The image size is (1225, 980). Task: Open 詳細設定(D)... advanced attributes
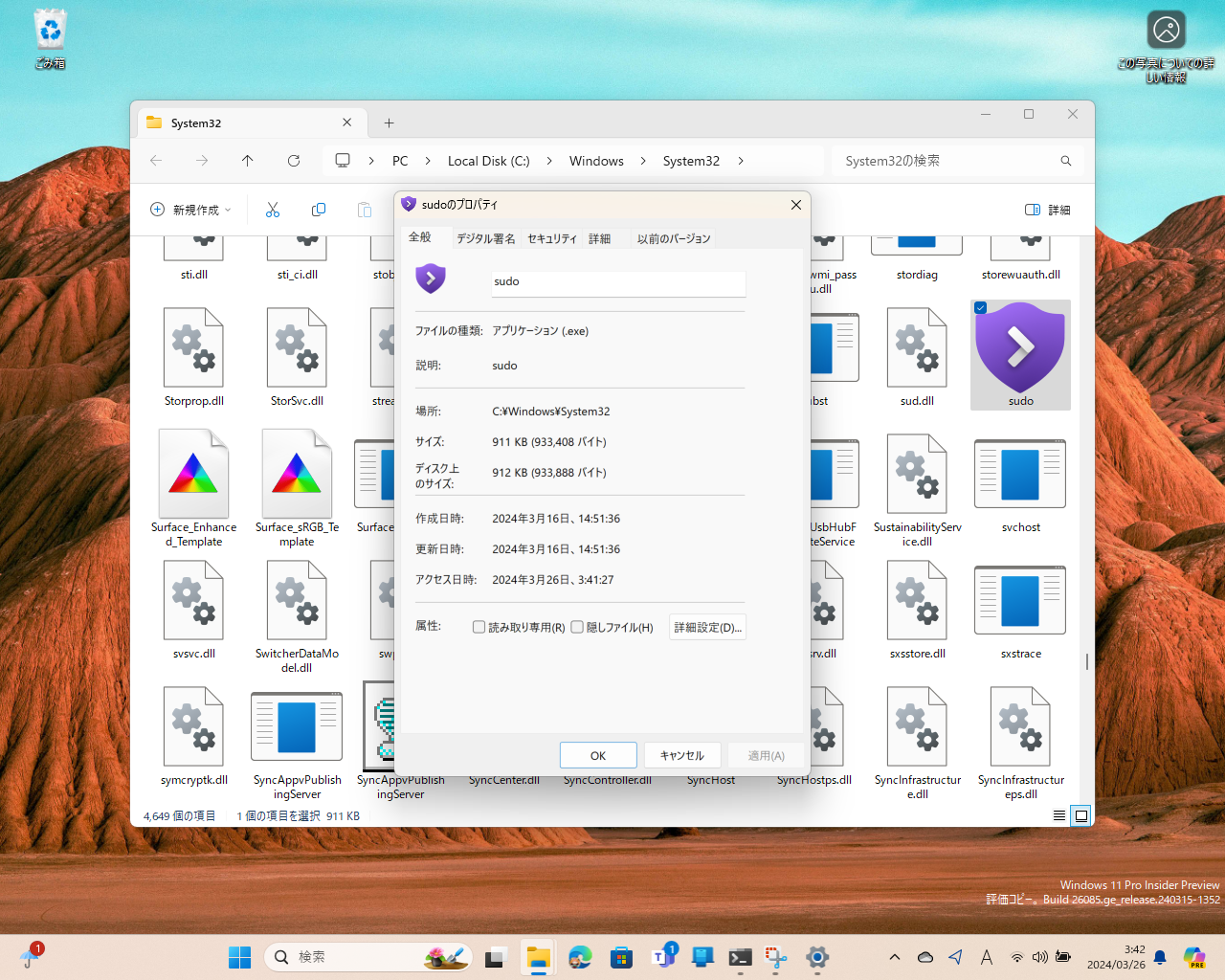tap(708, 627)
